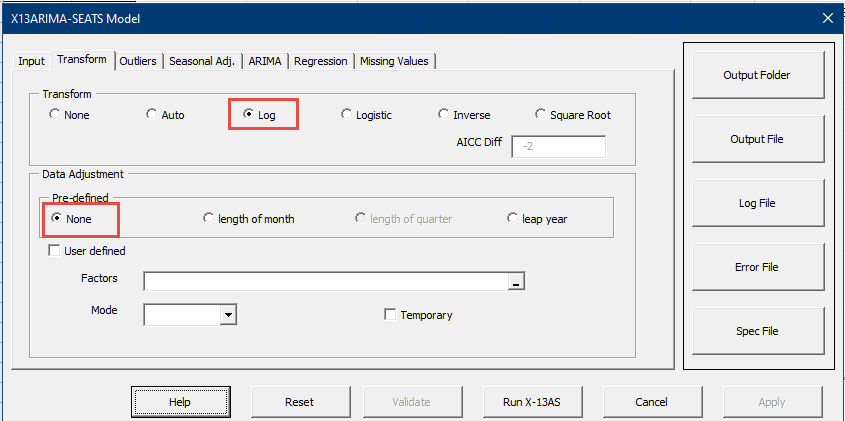Choose the Auto transform option
Screen dimensions: 845x421
tap(165, 115)
